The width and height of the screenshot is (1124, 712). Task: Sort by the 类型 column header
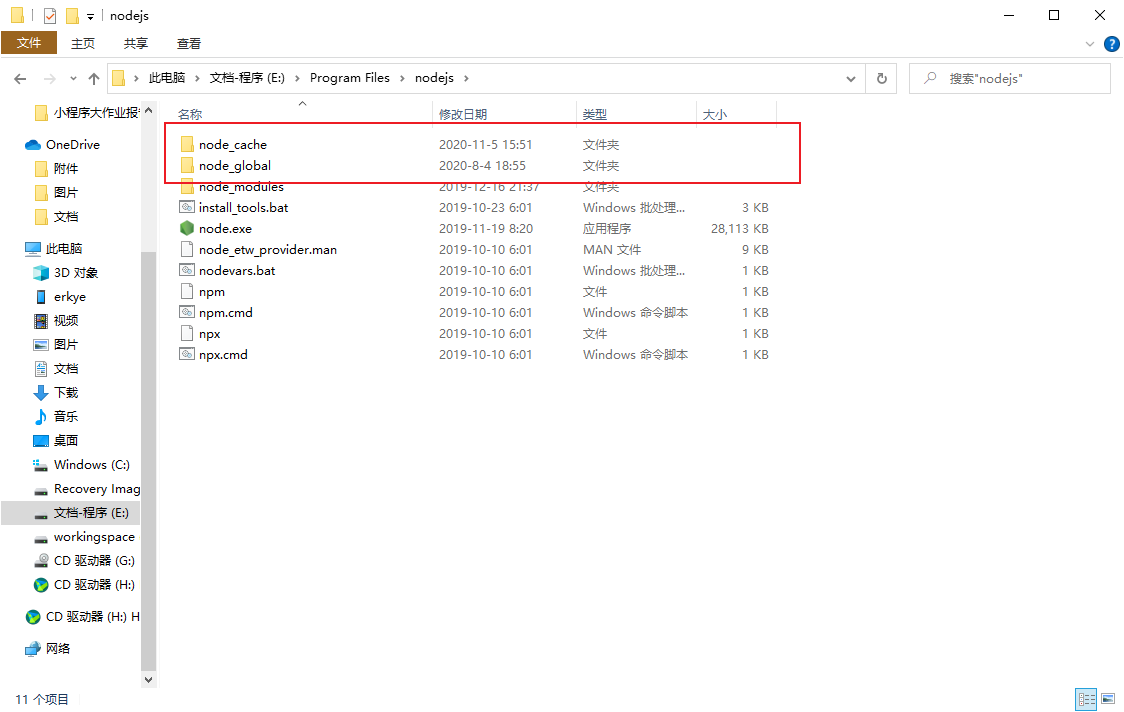point(594,114)
